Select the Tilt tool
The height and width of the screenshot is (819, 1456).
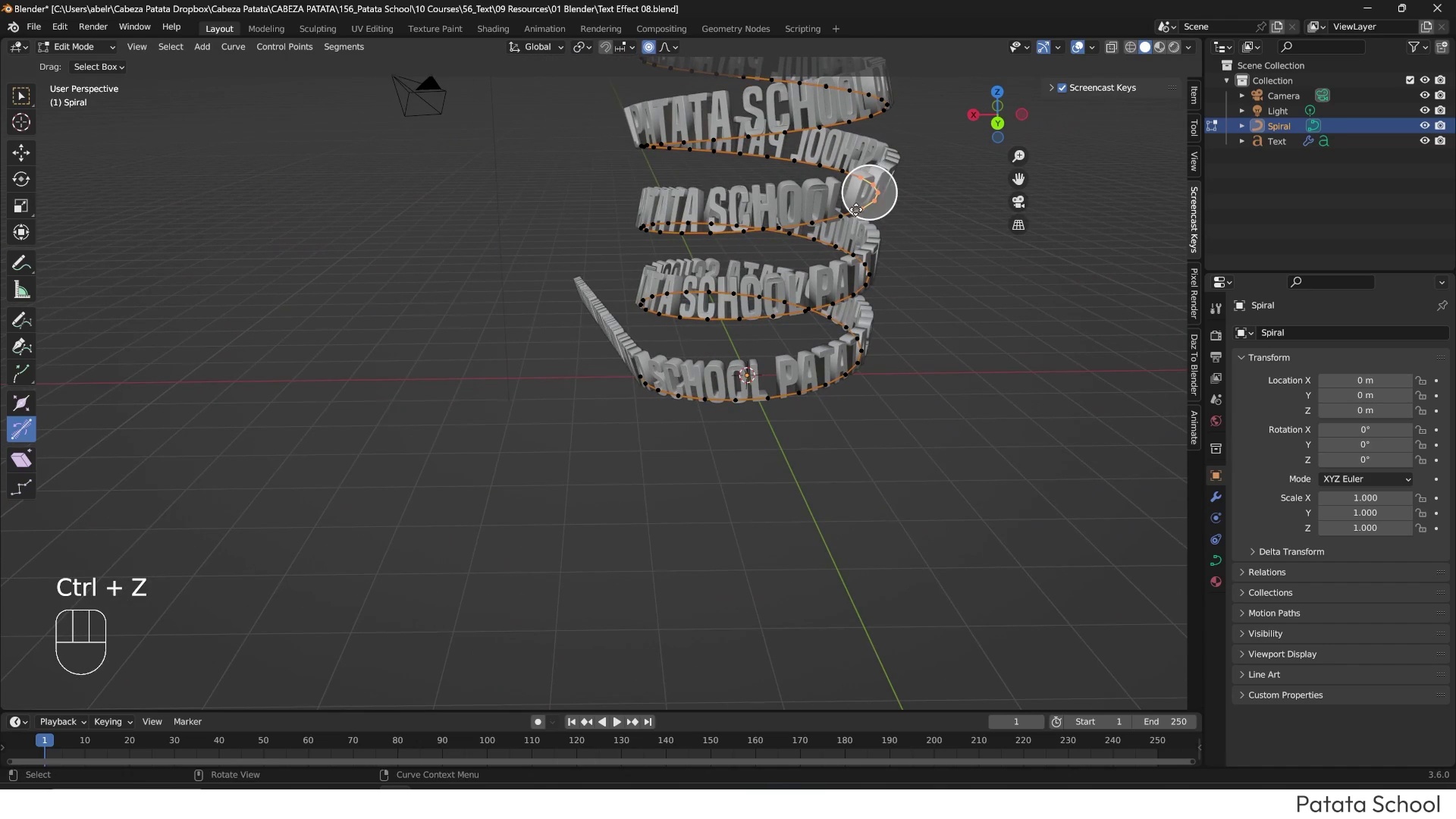[x=21, y=429]
